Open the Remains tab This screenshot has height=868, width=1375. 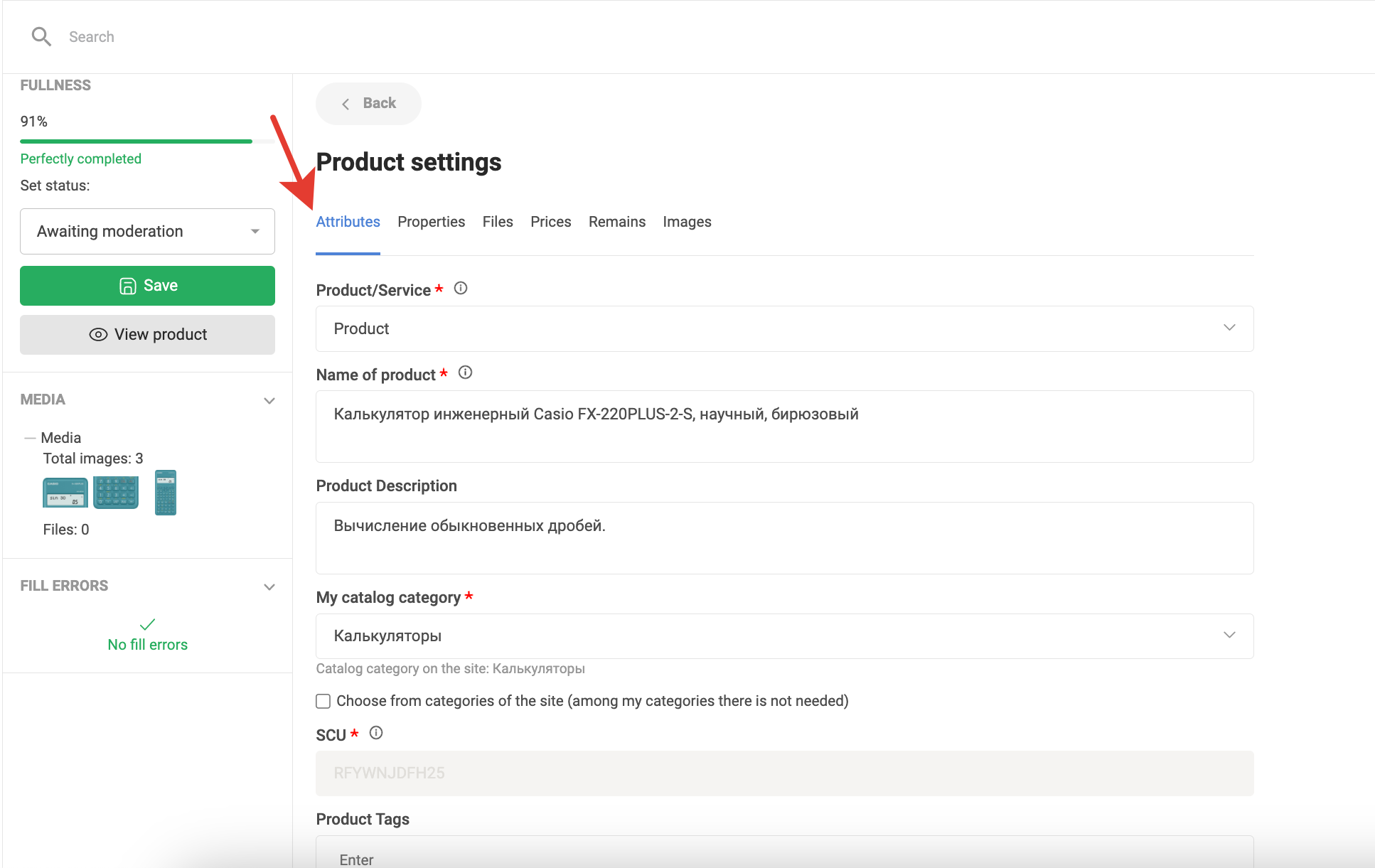(617, 222)
